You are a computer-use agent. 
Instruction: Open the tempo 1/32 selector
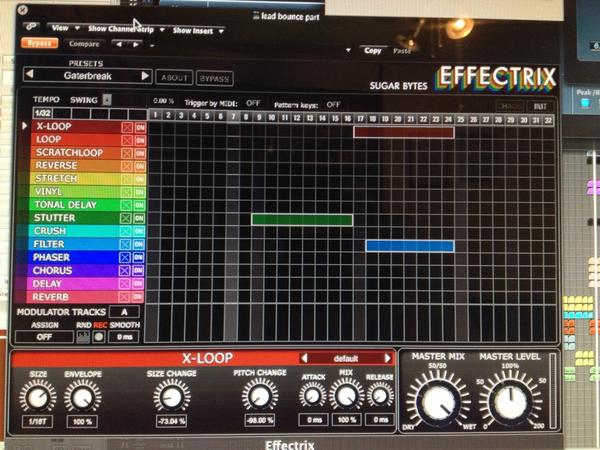[x=42, y=113]
